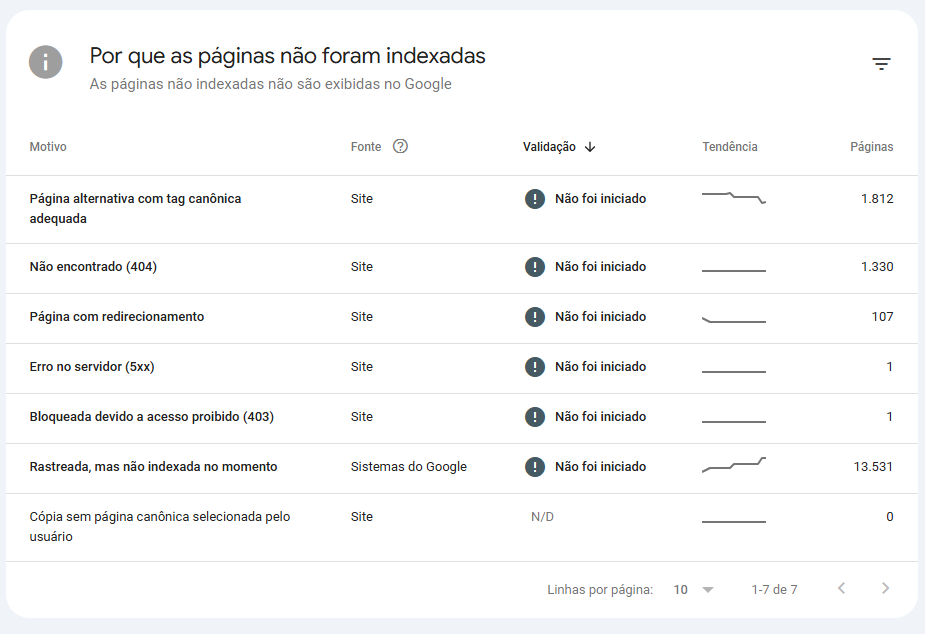Open the rows per page dropdown
Image resolution: width=925 pixels, height=634 pixels.
(x=694, y=590)
